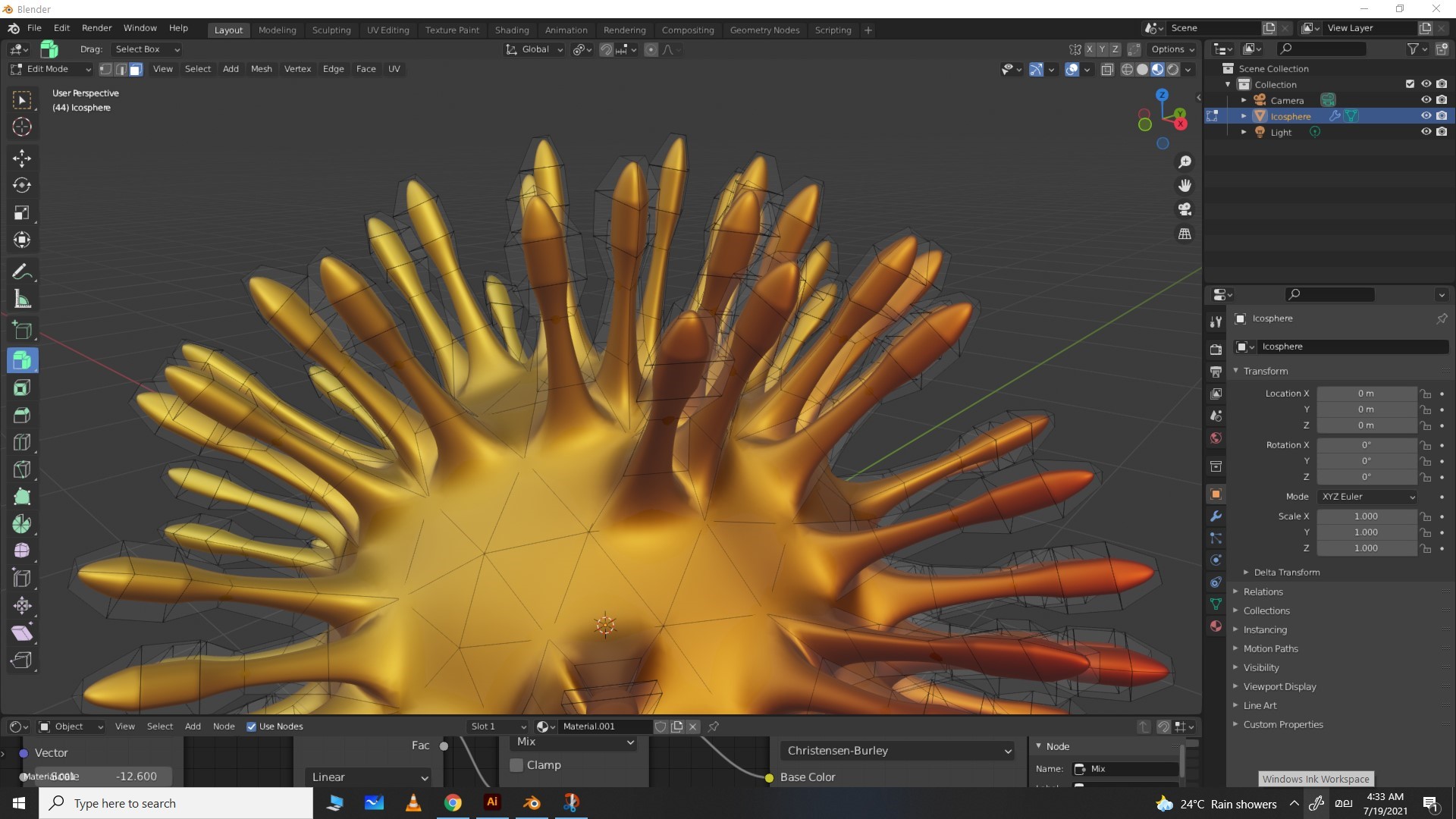Click the Toggle camera view icon
Viewport: 1456px width, 819px height.
1185,209
